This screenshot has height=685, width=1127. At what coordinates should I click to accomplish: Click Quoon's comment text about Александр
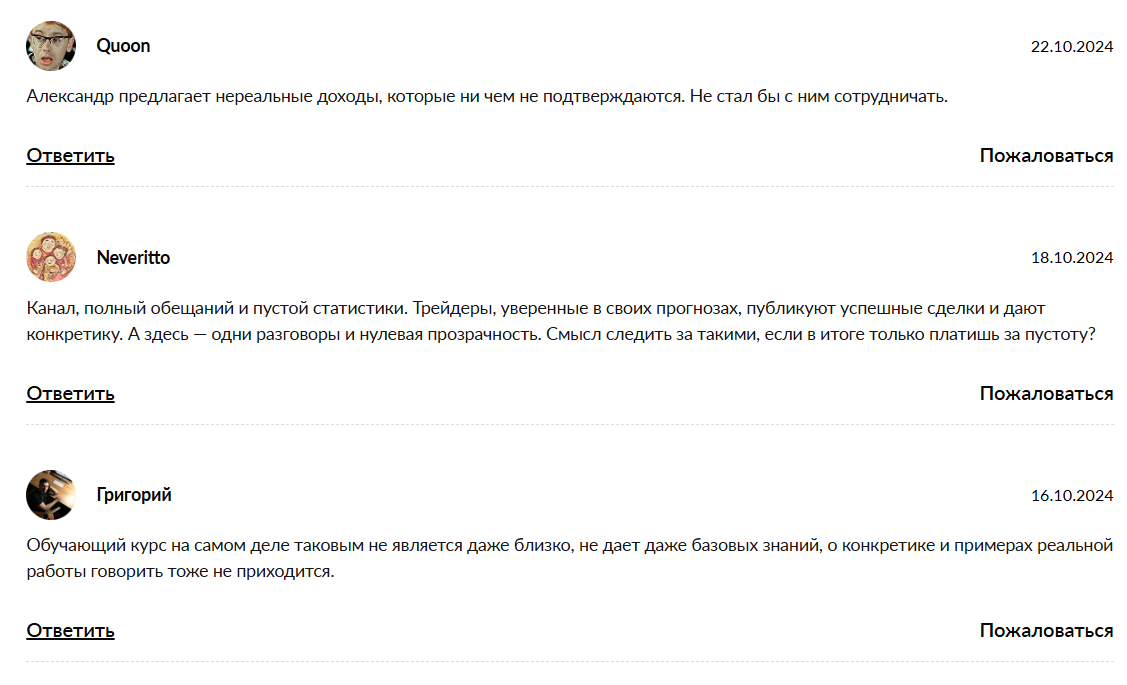click(486, 97)
